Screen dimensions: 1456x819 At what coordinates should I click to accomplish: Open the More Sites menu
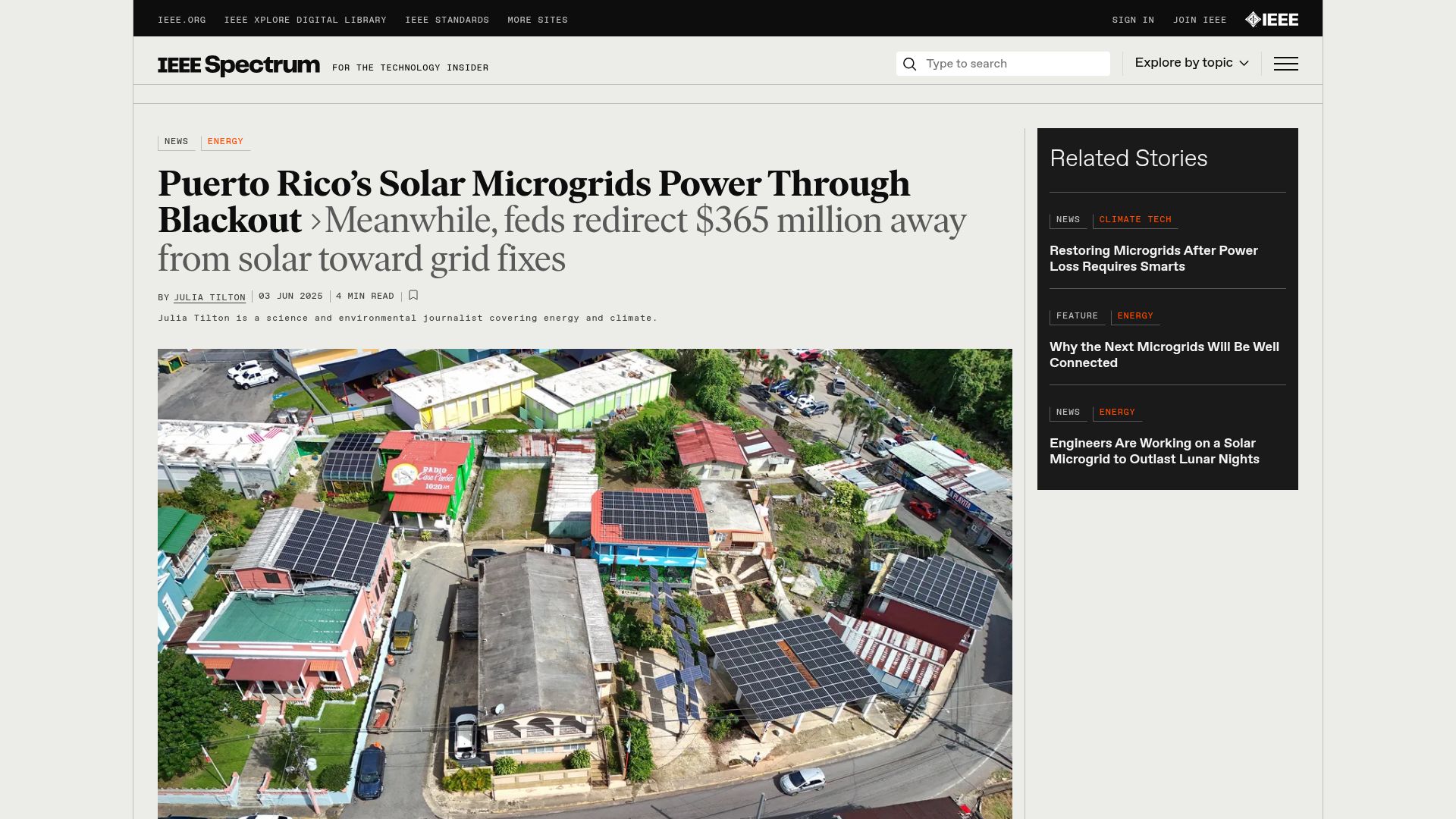[x=538, y=20]
